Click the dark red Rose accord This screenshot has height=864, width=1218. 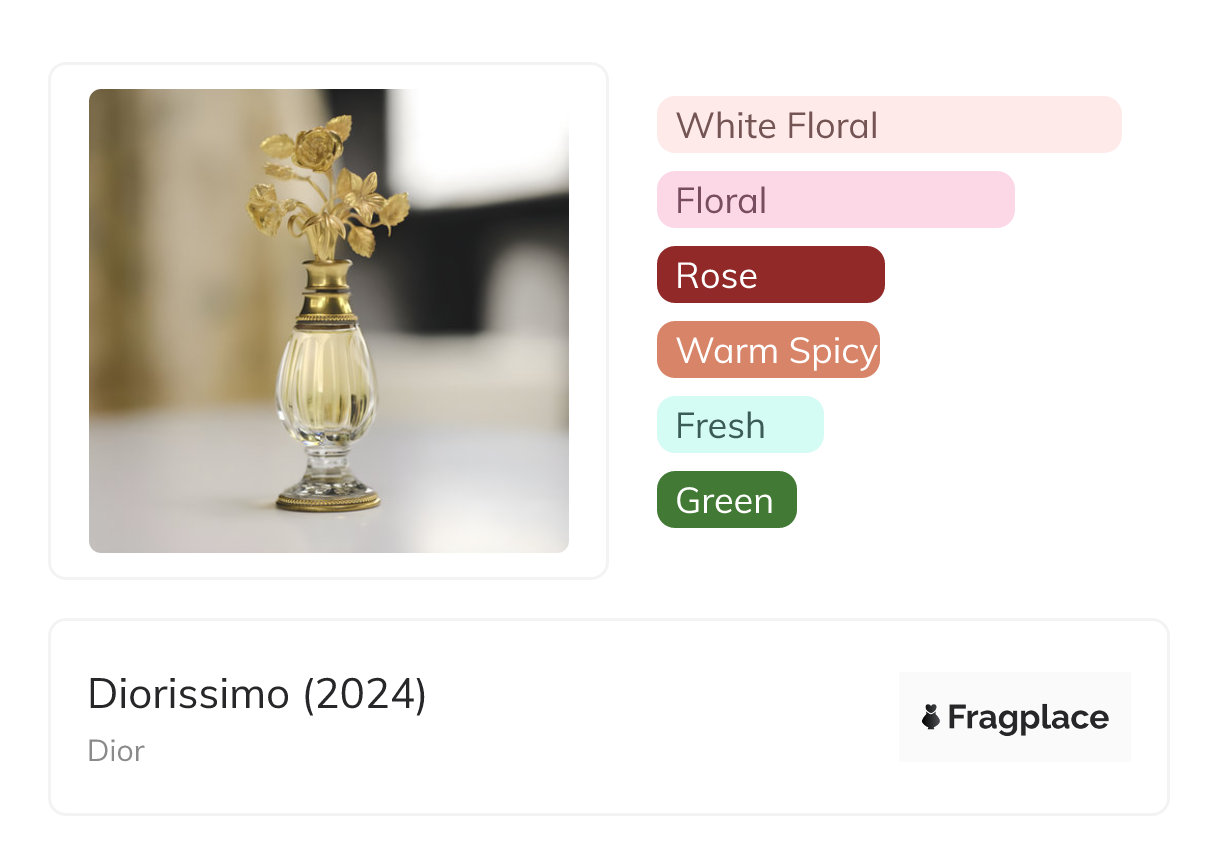[x=770, y=275]
